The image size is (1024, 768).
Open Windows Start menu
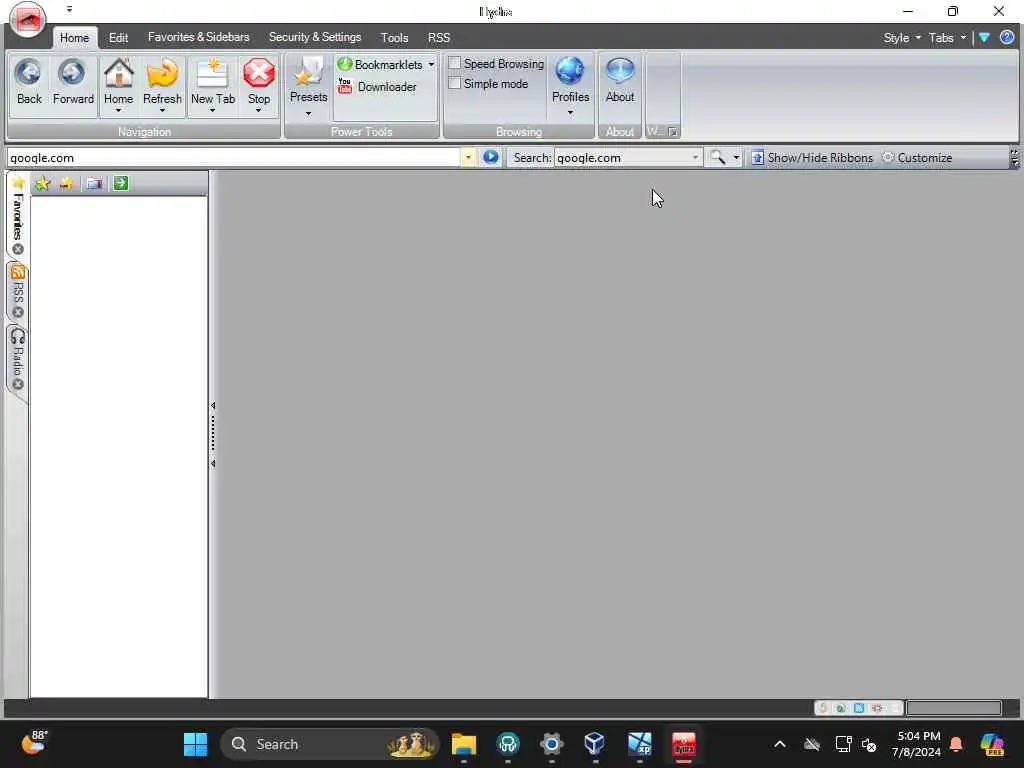coord(195,744)
